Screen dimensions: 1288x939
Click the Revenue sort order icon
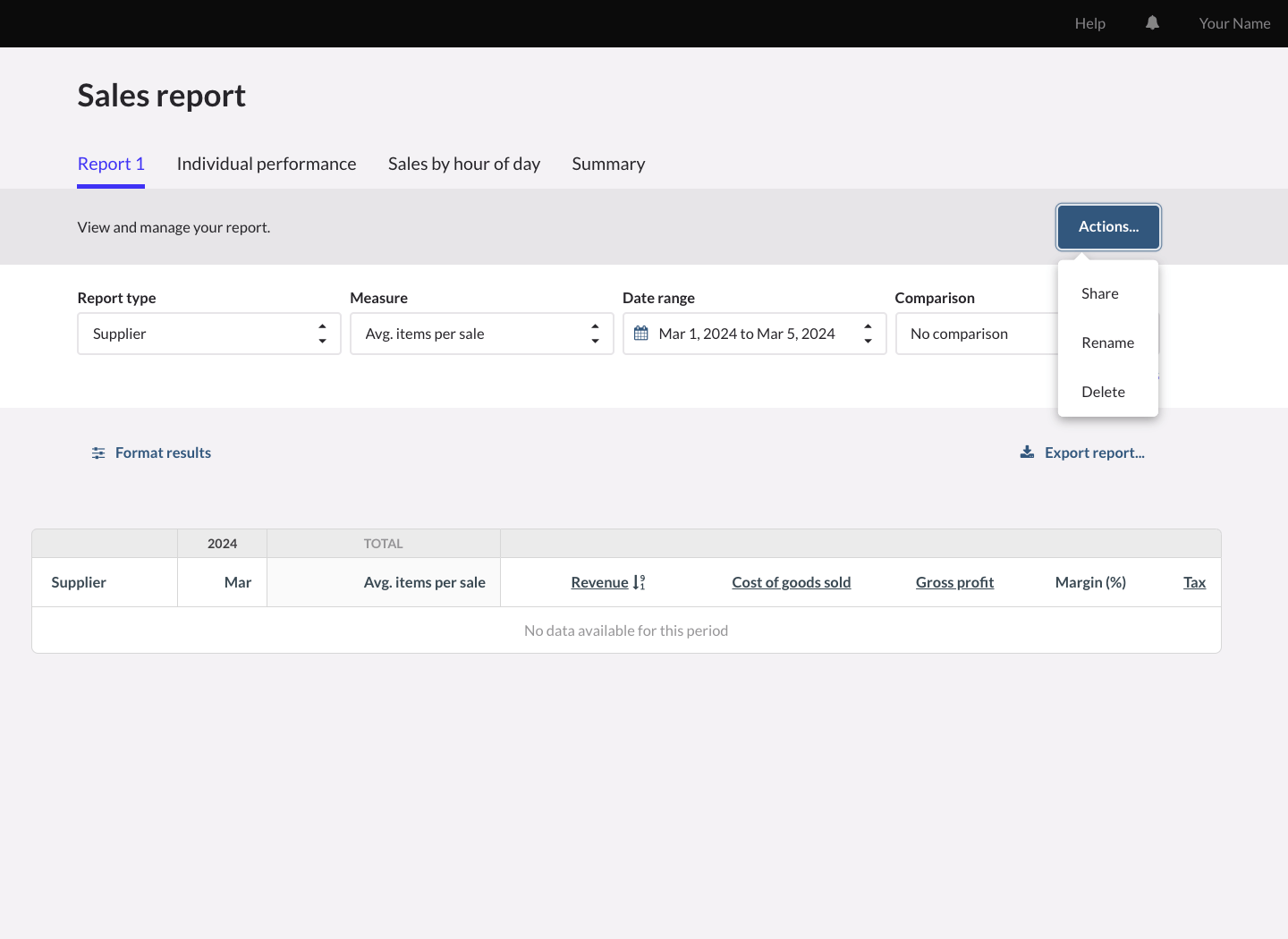point(640,583)
